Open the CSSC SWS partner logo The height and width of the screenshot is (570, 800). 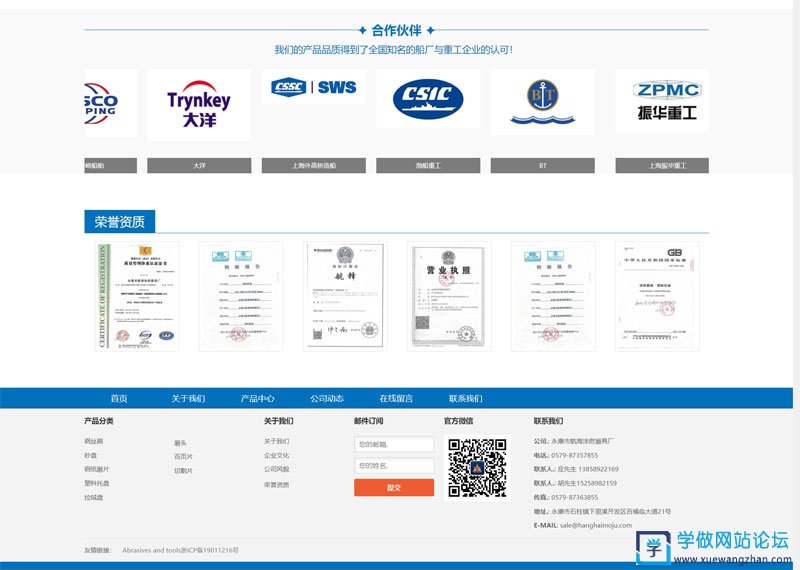(313, 87)
